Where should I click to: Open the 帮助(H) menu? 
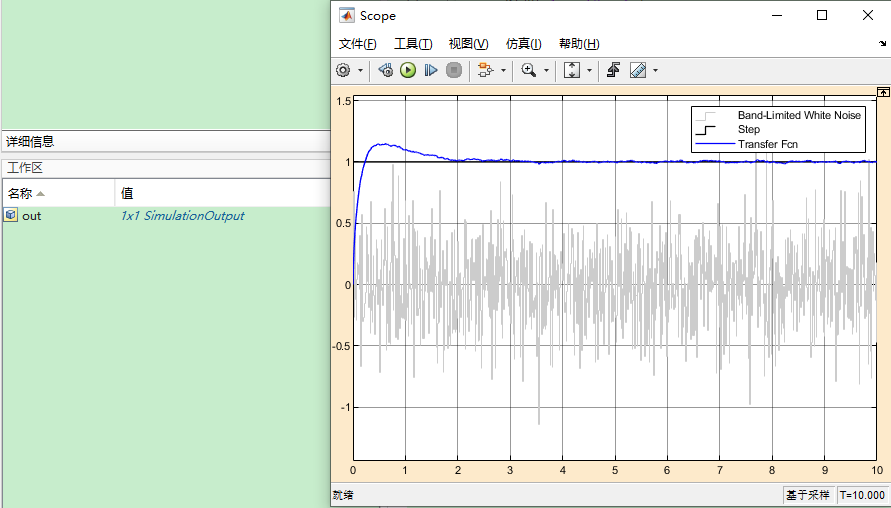click(579, 44)
